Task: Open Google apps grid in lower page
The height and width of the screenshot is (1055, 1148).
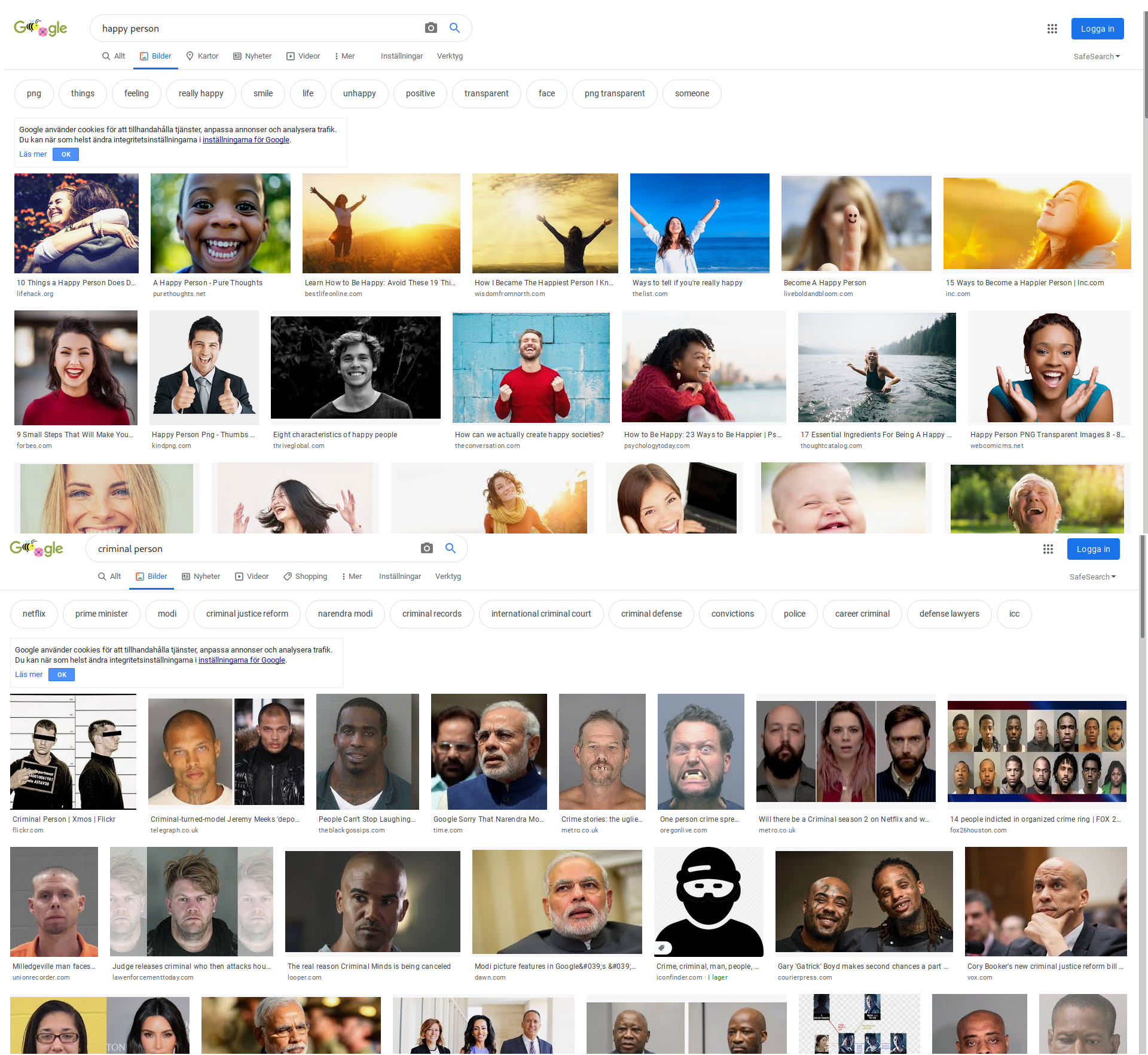Action: coord(1048,549)
